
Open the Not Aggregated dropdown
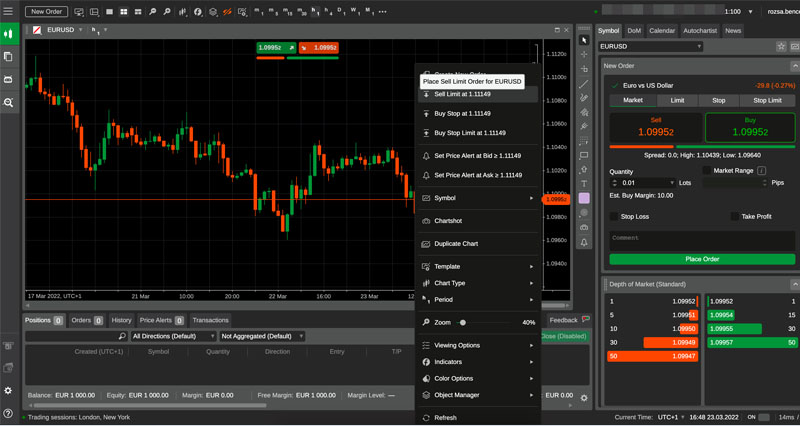262,336
